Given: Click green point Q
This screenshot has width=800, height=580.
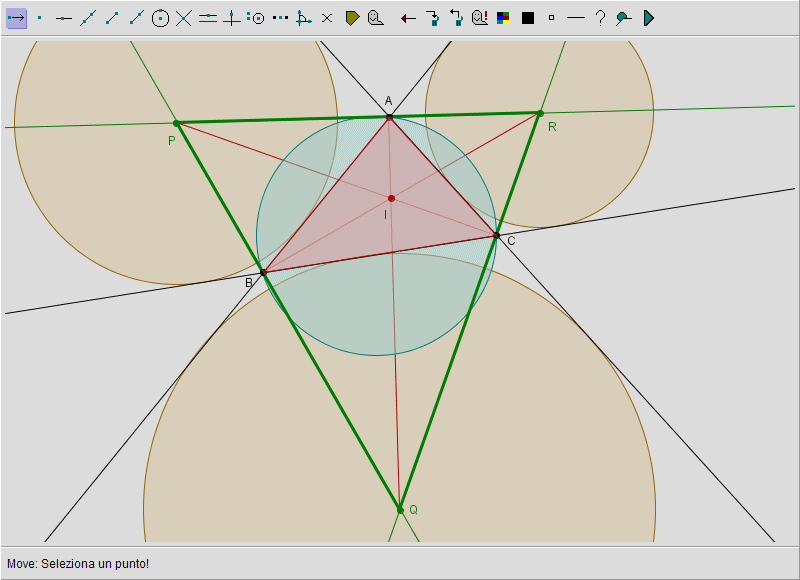Looking at the screenshot, I should click(400, 510).
